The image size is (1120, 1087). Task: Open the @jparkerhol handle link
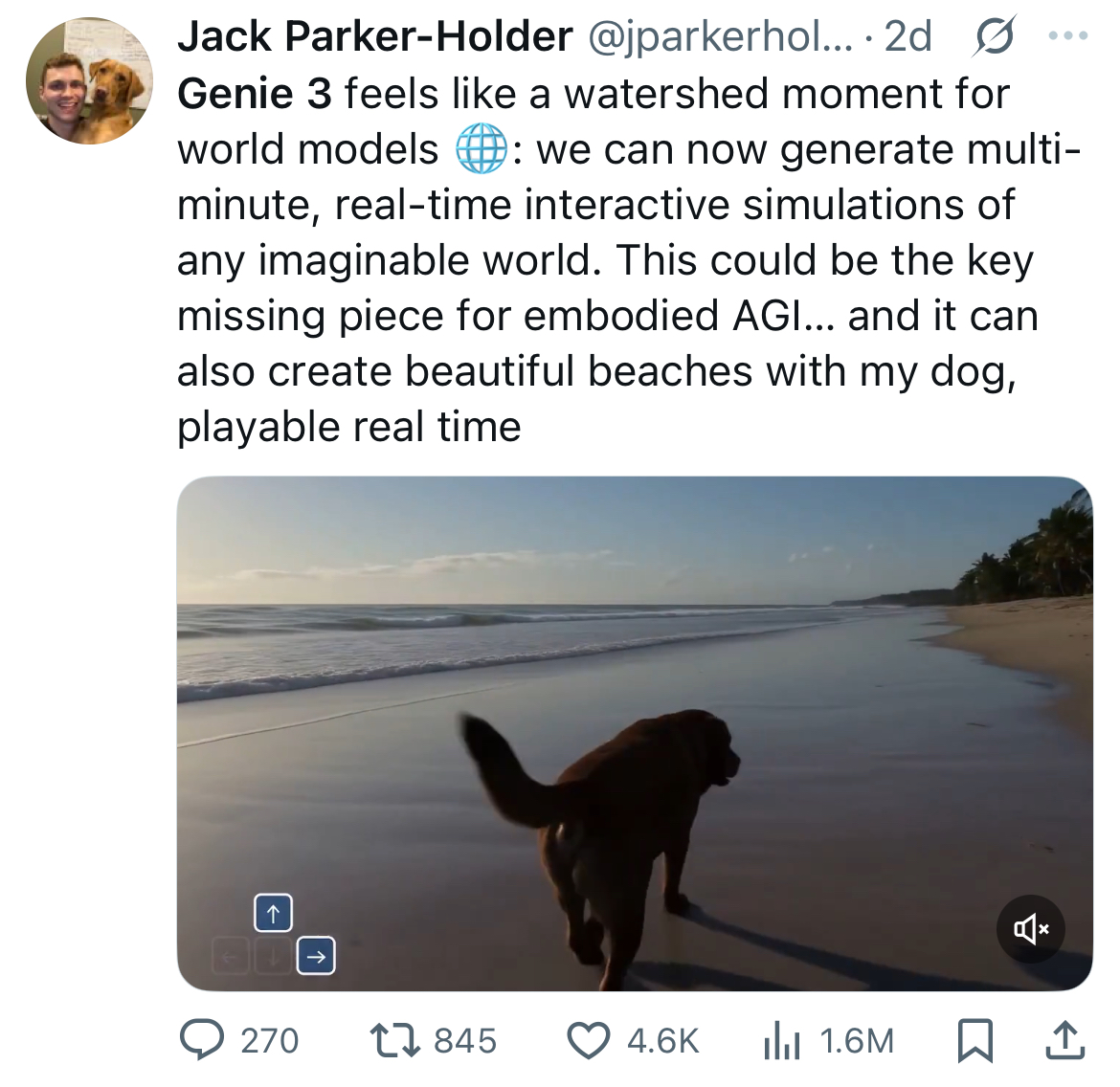[717, 37]
